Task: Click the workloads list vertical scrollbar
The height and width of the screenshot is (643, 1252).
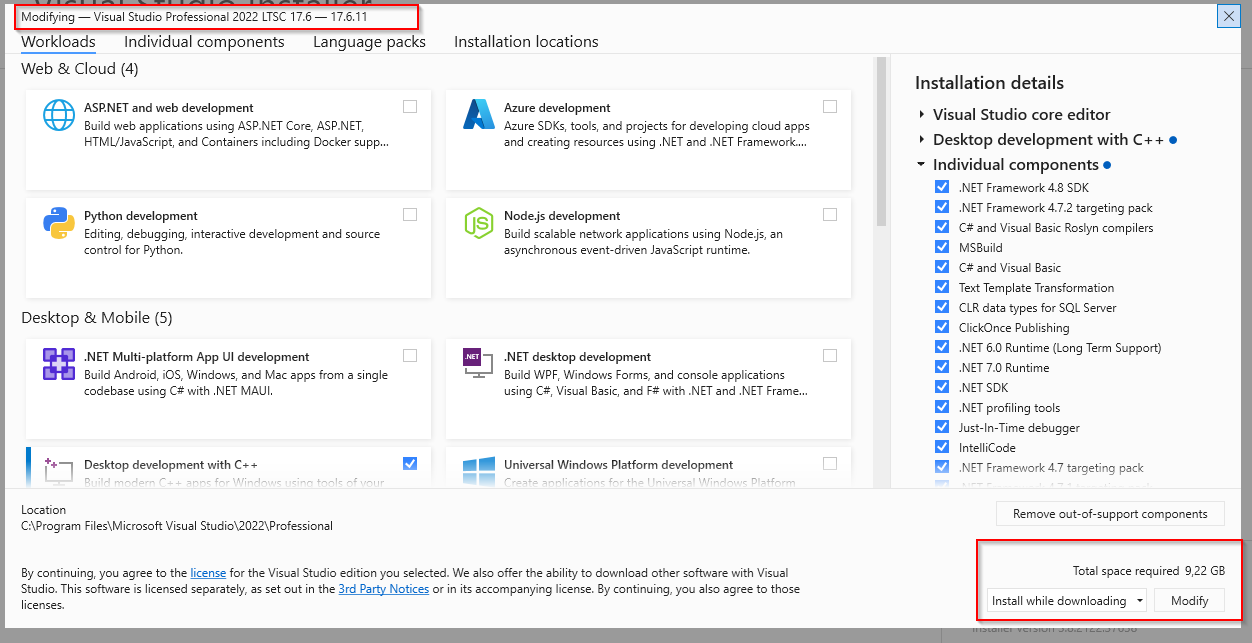Action: coord(881,142)
